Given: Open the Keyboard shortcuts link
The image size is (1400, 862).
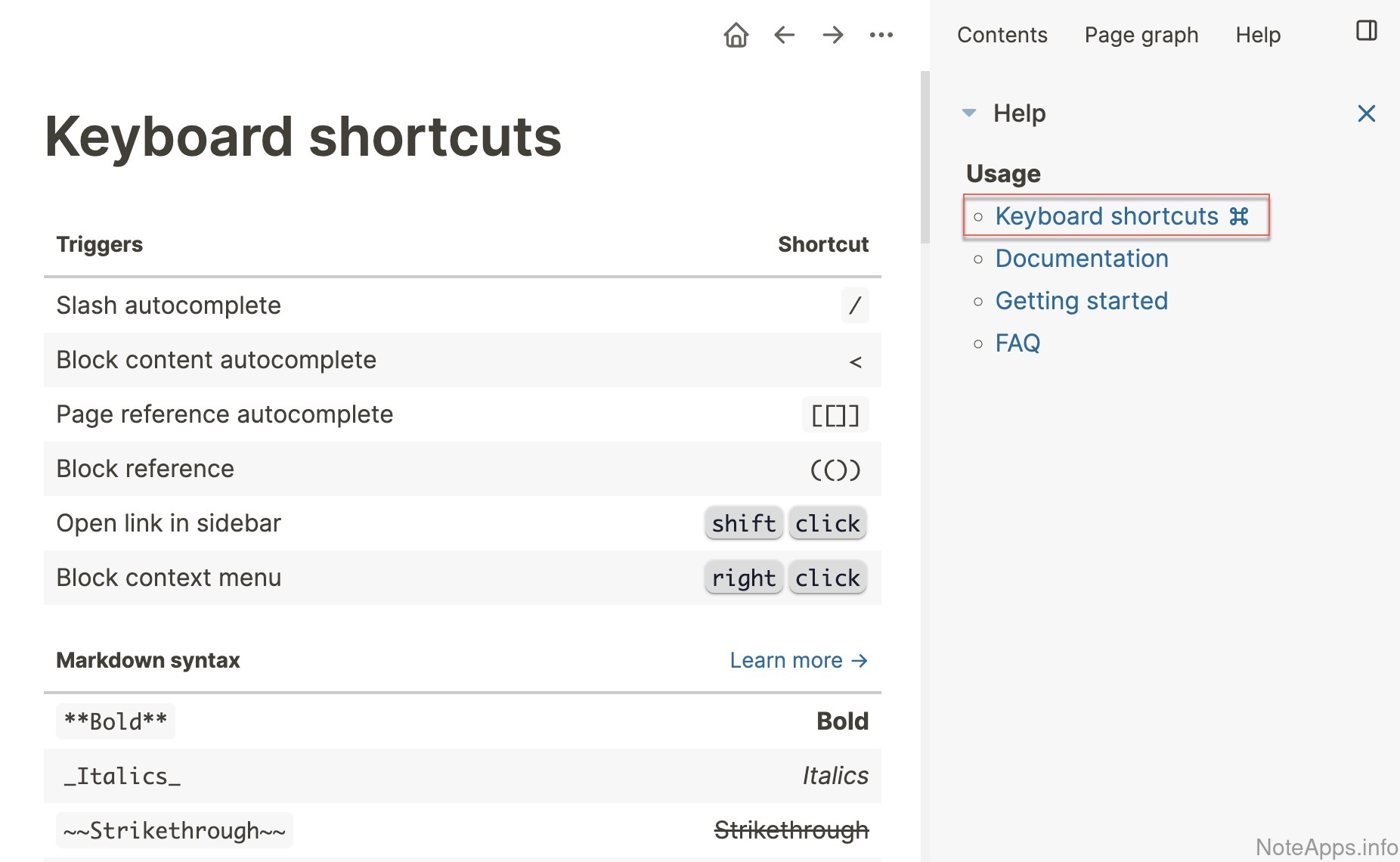Looking at the screenshot, I should click(1107, 216).
